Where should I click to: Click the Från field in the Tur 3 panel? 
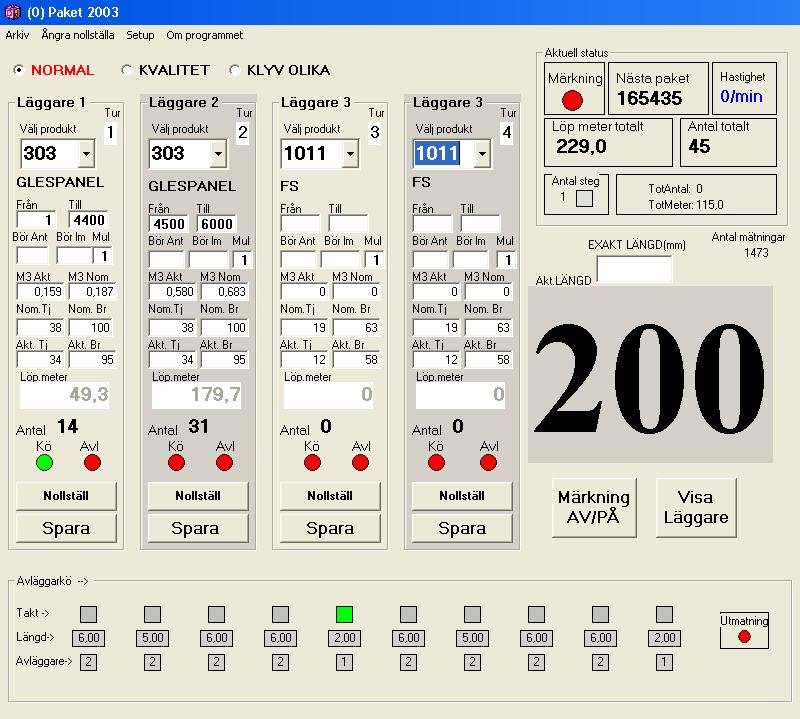pos(300,224)
